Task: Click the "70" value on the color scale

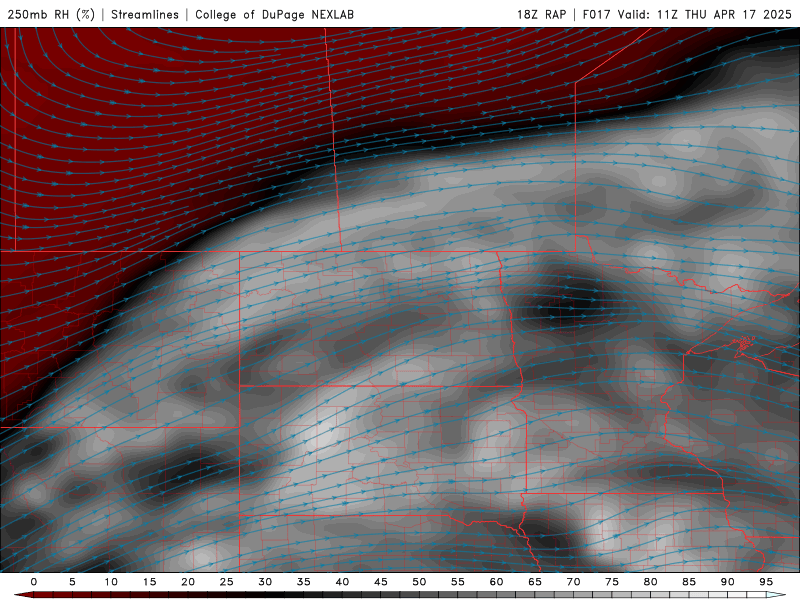Action: pos(573,582)
